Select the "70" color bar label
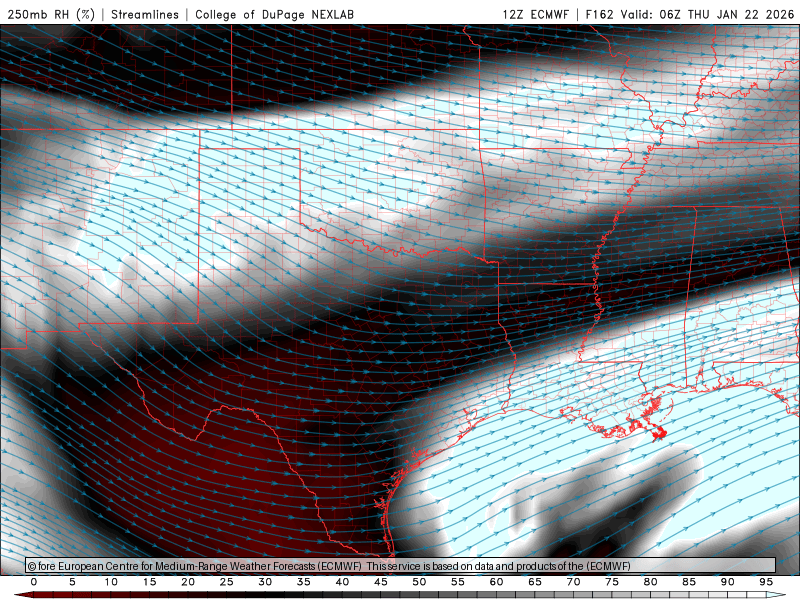800x600 pixels. 573,582
